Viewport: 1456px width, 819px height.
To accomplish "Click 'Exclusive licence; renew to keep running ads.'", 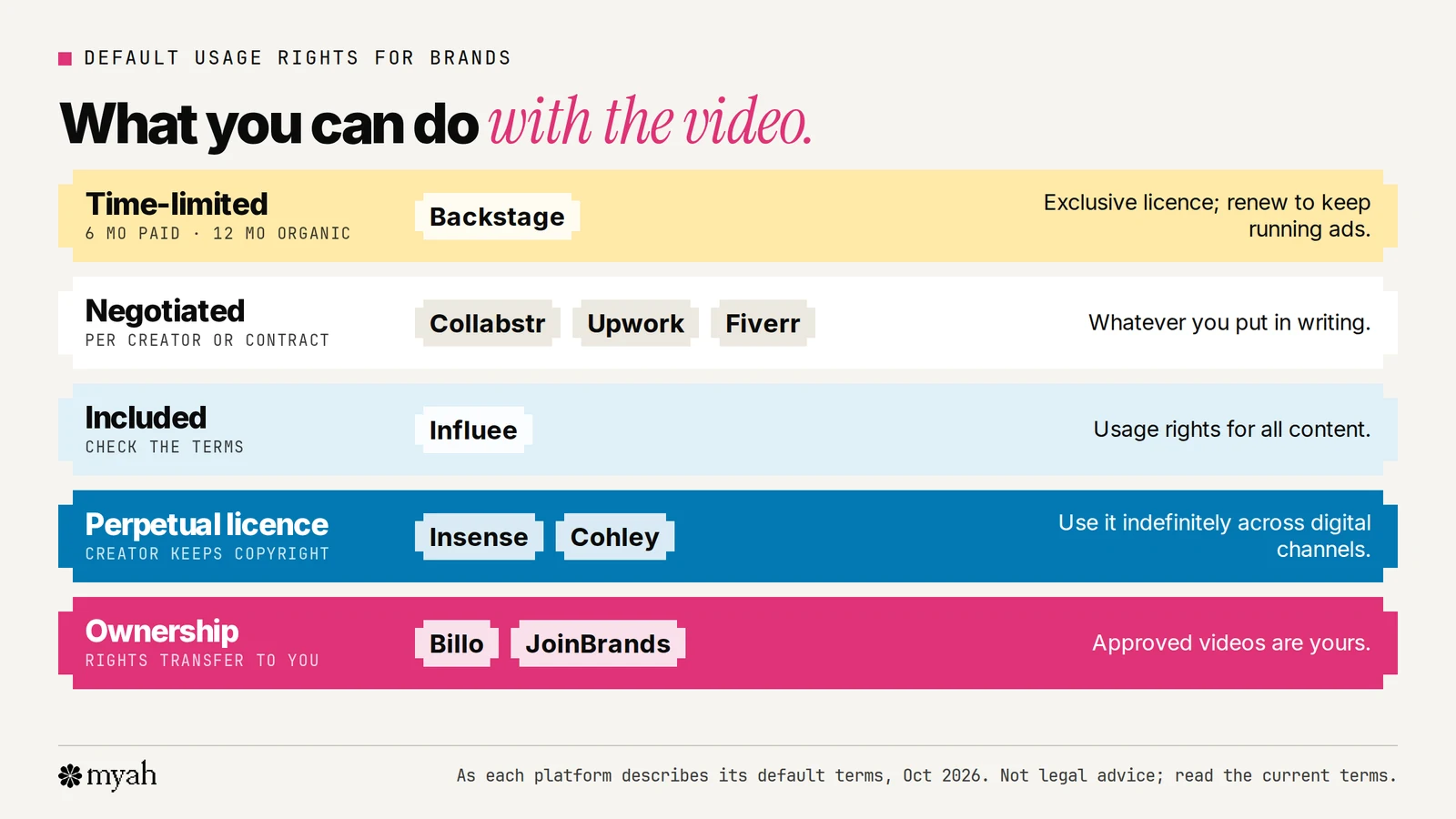I will 1207,216.
